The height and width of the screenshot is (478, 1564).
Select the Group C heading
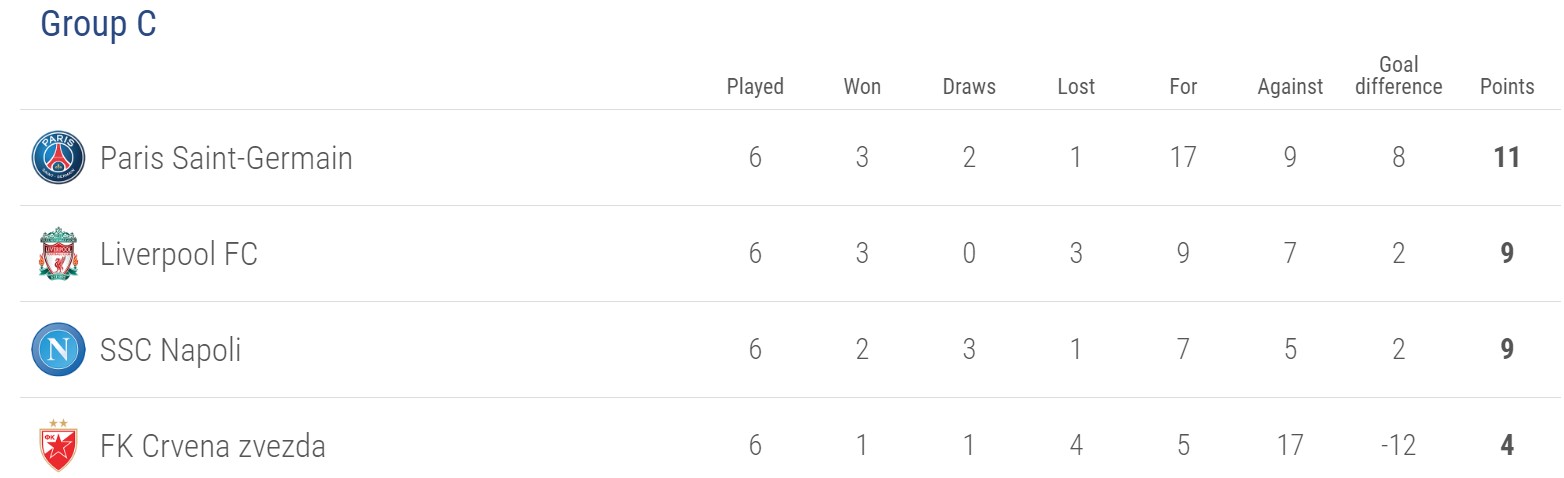click(98, 24)
